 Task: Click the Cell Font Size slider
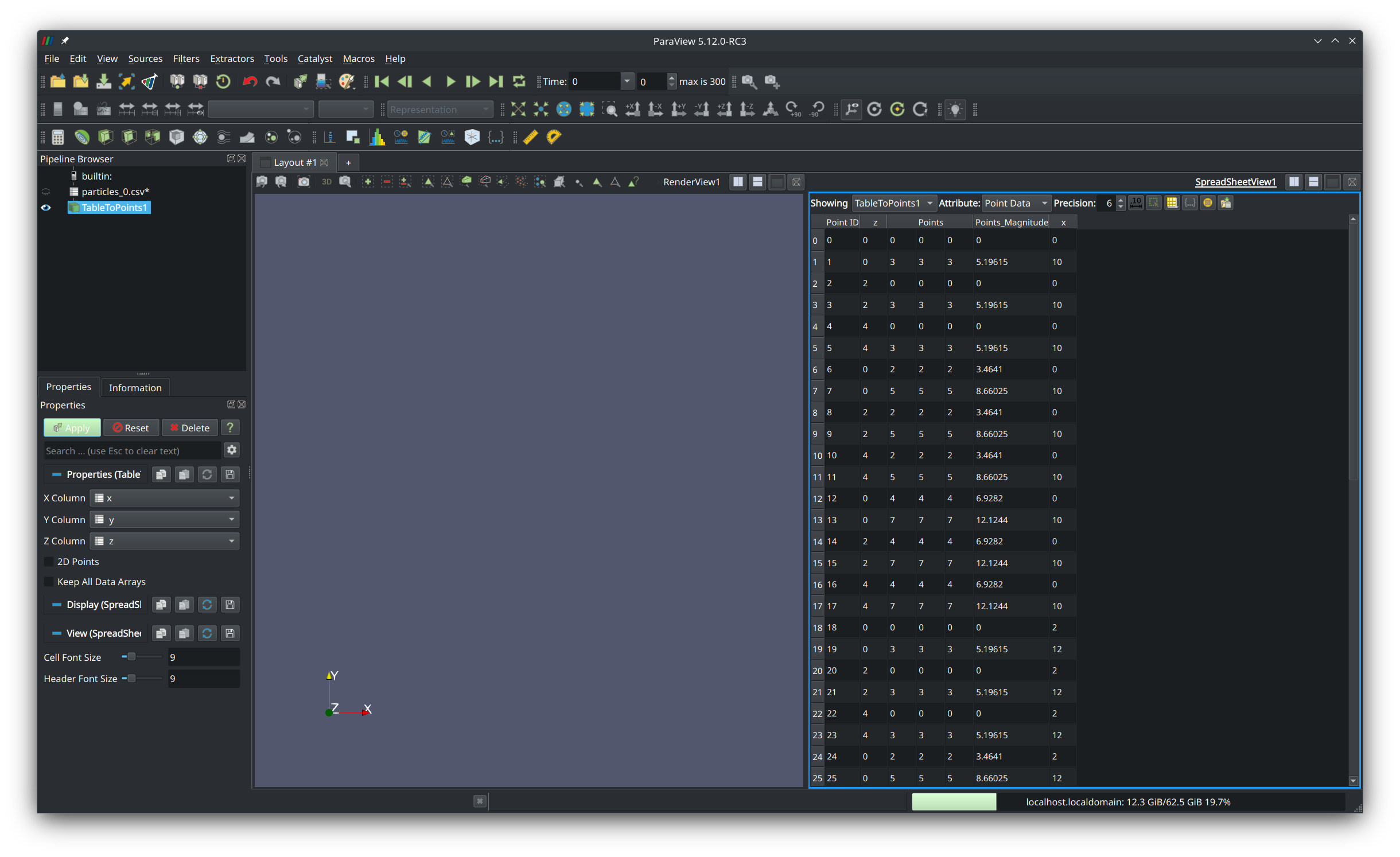pos(142,657)
